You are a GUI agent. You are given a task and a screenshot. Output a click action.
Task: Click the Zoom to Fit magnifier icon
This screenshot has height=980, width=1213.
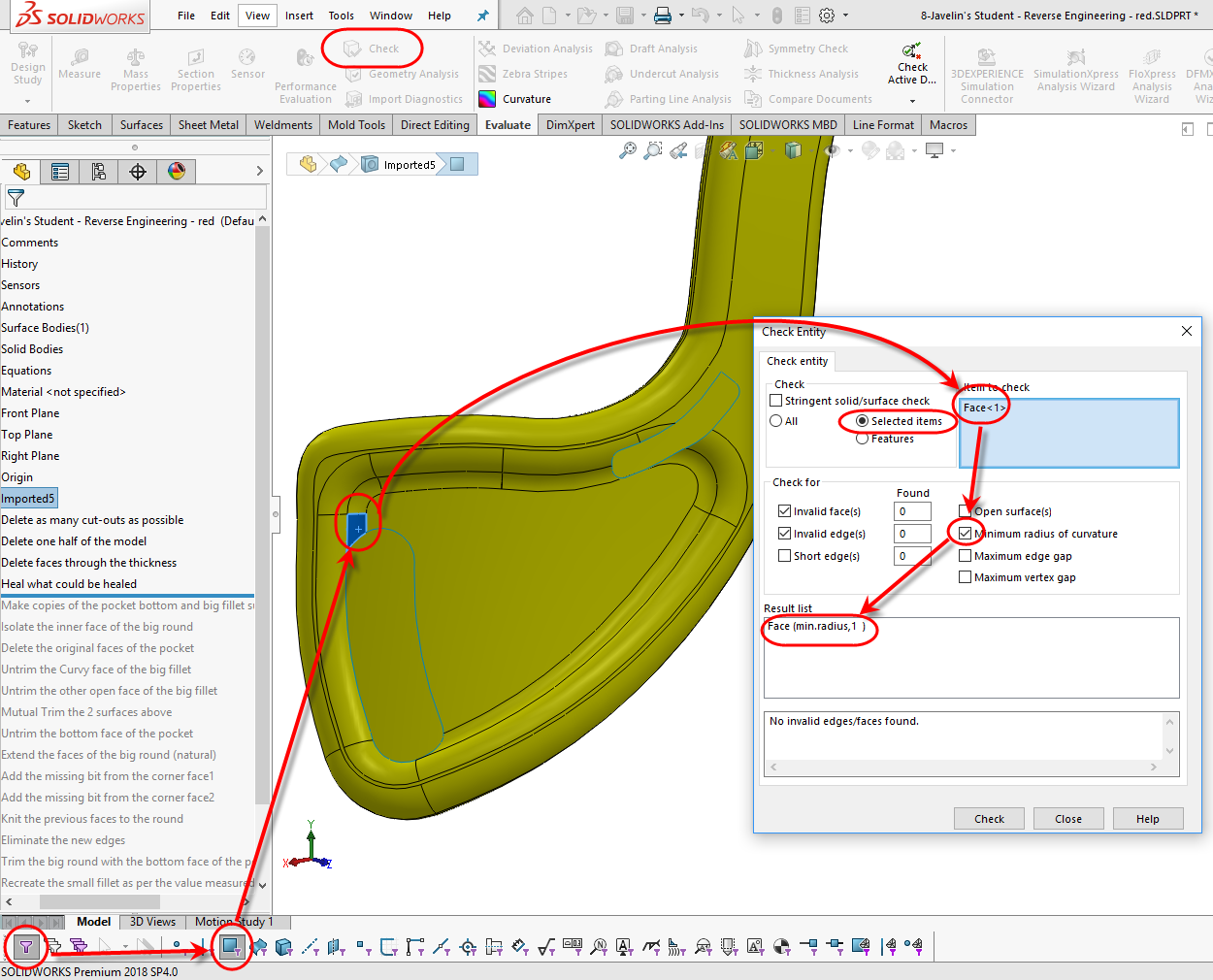pyautogui.click(x=628, y=150)
